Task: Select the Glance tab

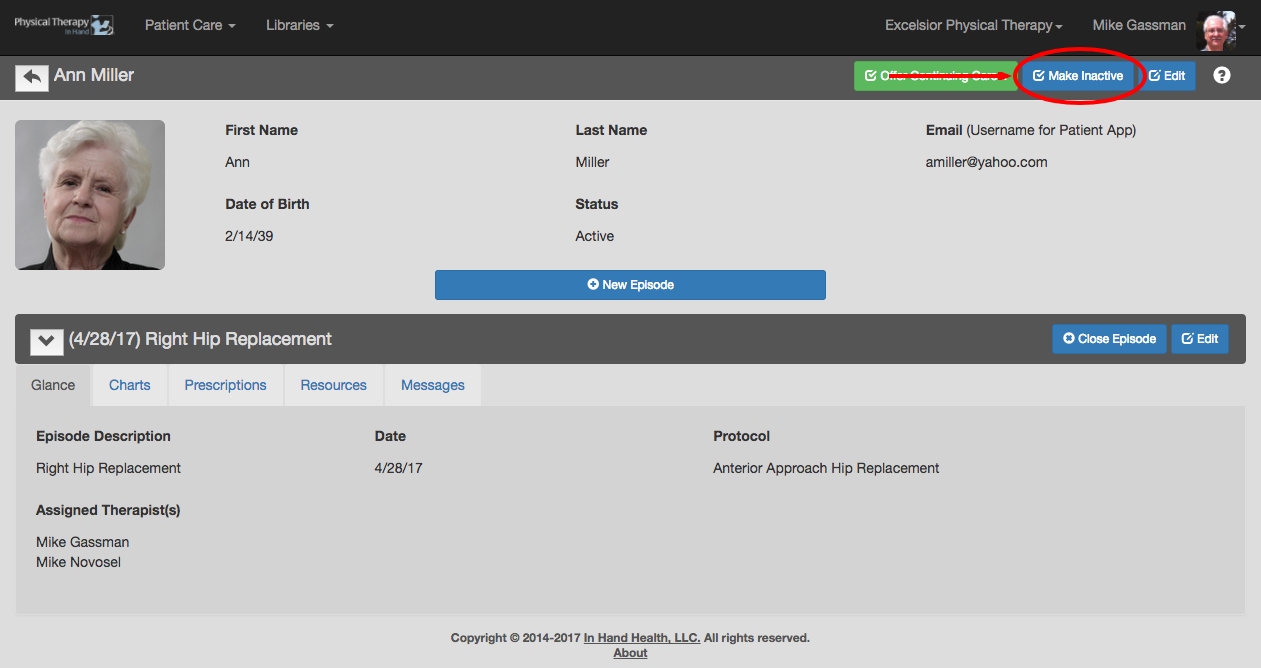Action: click(x=53, y=385)
